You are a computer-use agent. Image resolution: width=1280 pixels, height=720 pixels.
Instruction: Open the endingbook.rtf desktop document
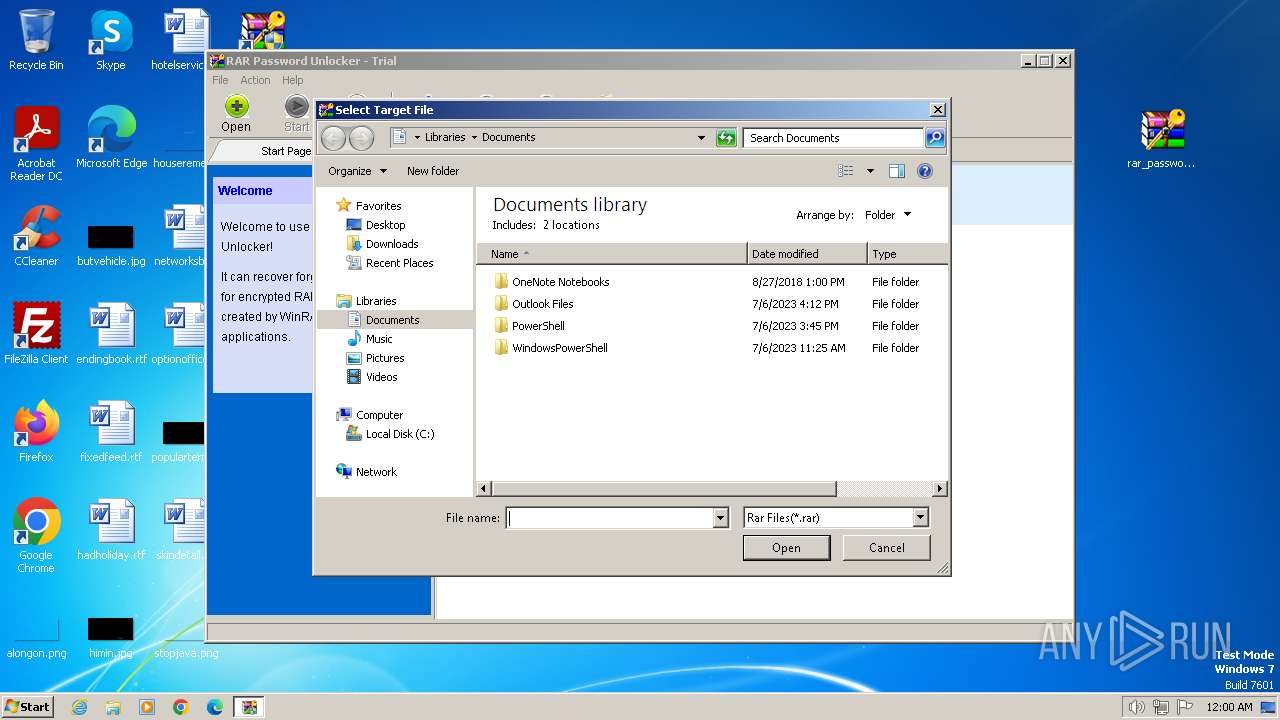coord(111,334)
